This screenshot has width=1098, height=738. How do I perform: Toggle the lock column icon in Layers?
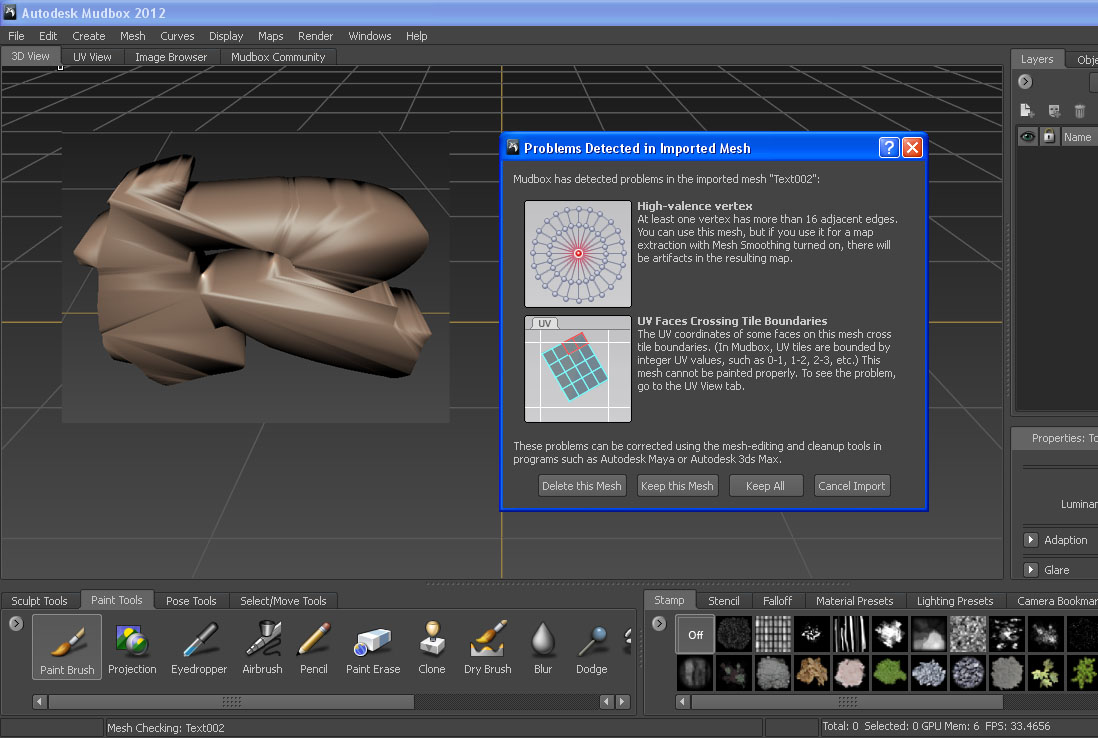1048,137
